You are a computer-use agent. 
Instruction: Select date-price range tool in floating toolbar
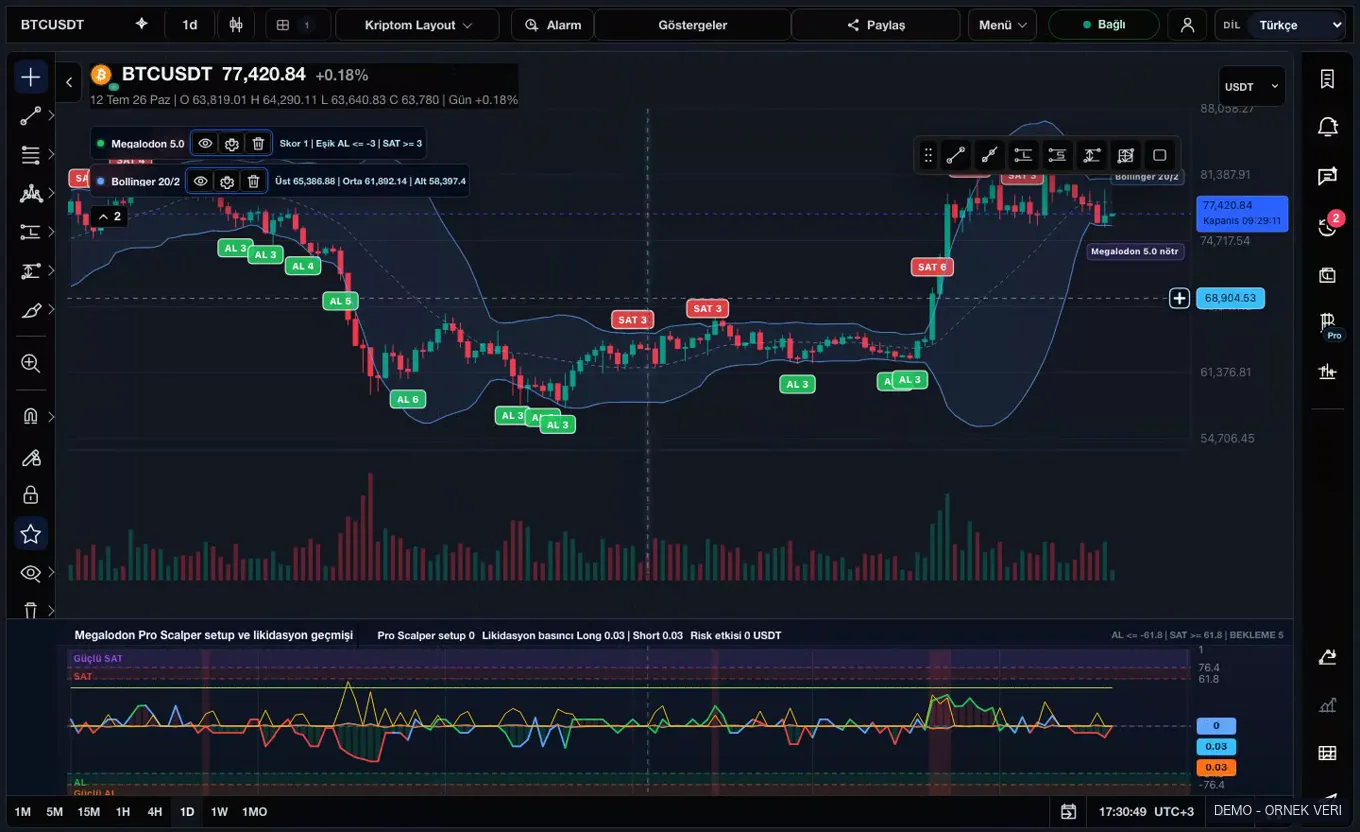tap(1126, 155)
